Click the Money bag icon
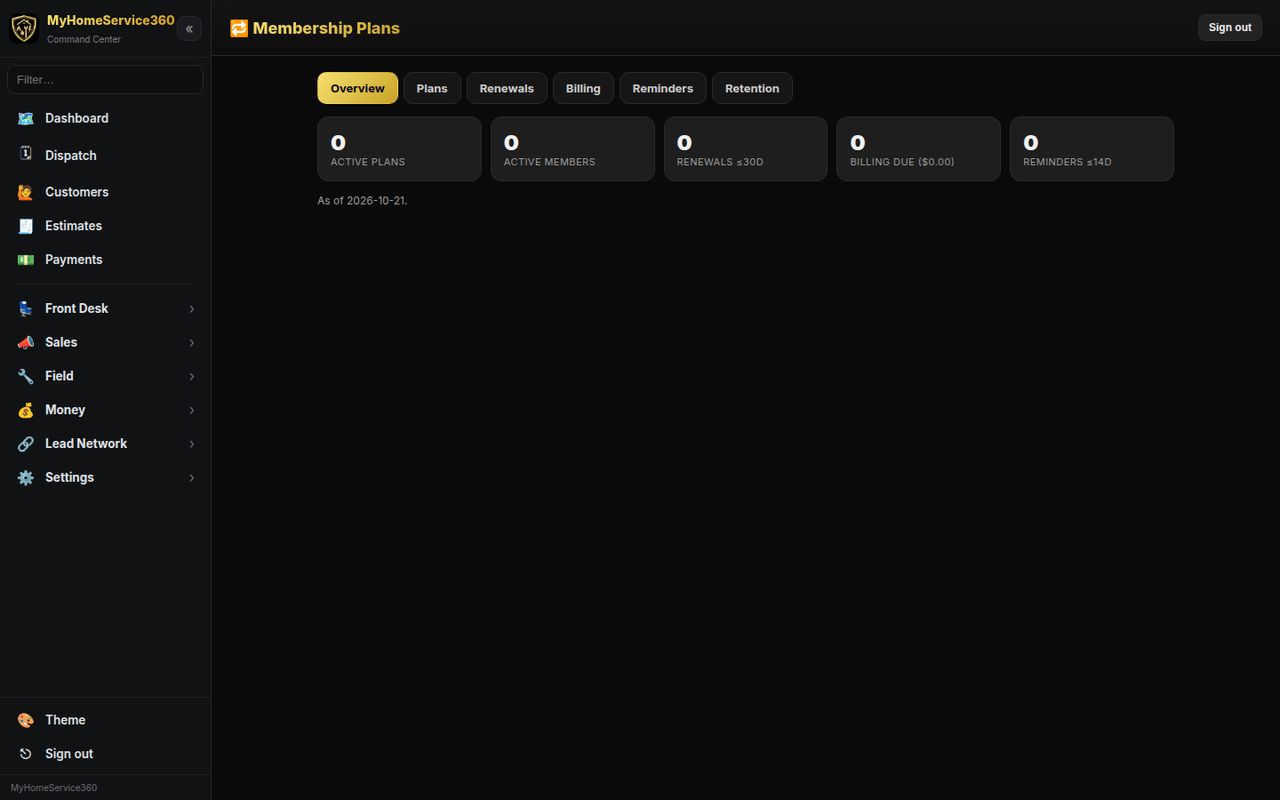The height and width of the screenshot is (800, 1280). coord(26,411)
